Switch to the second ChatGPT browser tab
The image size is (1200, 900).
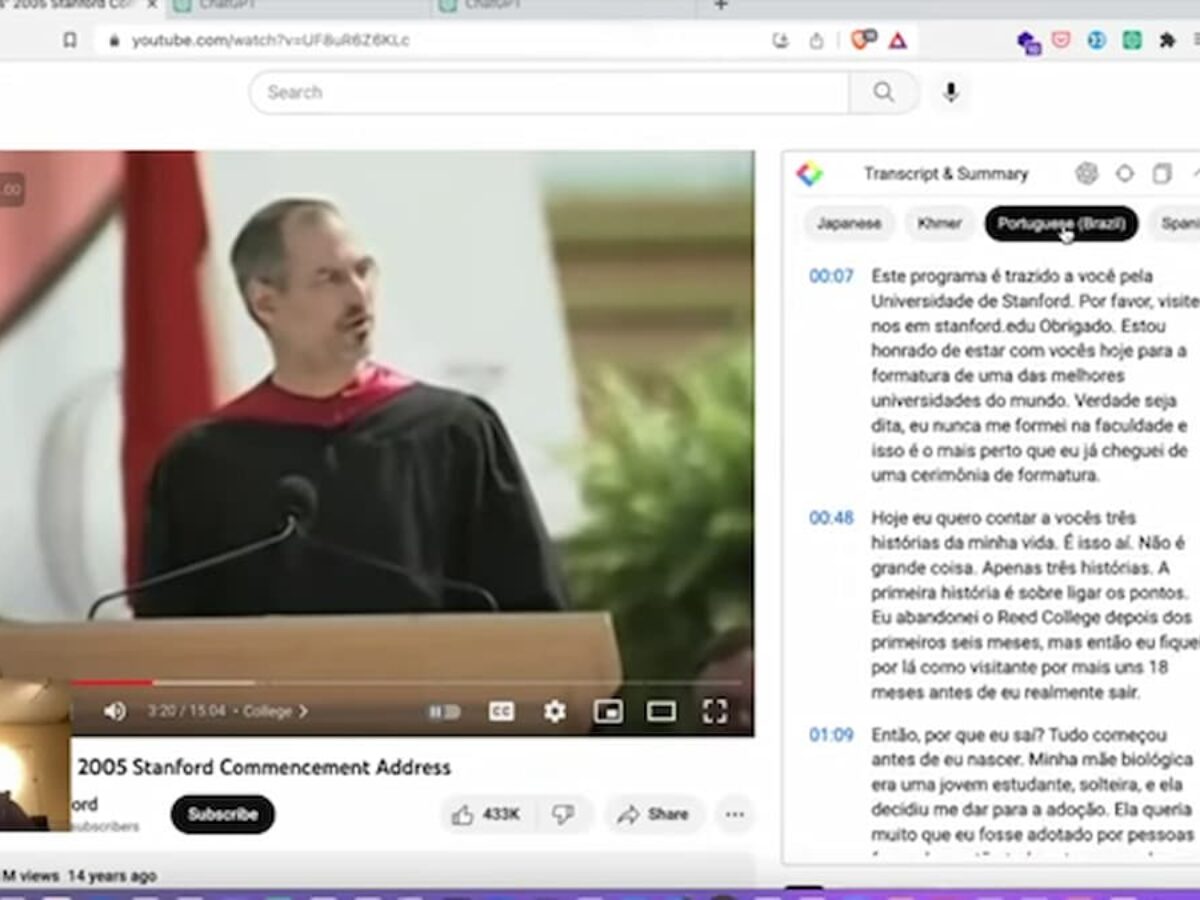tap(563, 6)
